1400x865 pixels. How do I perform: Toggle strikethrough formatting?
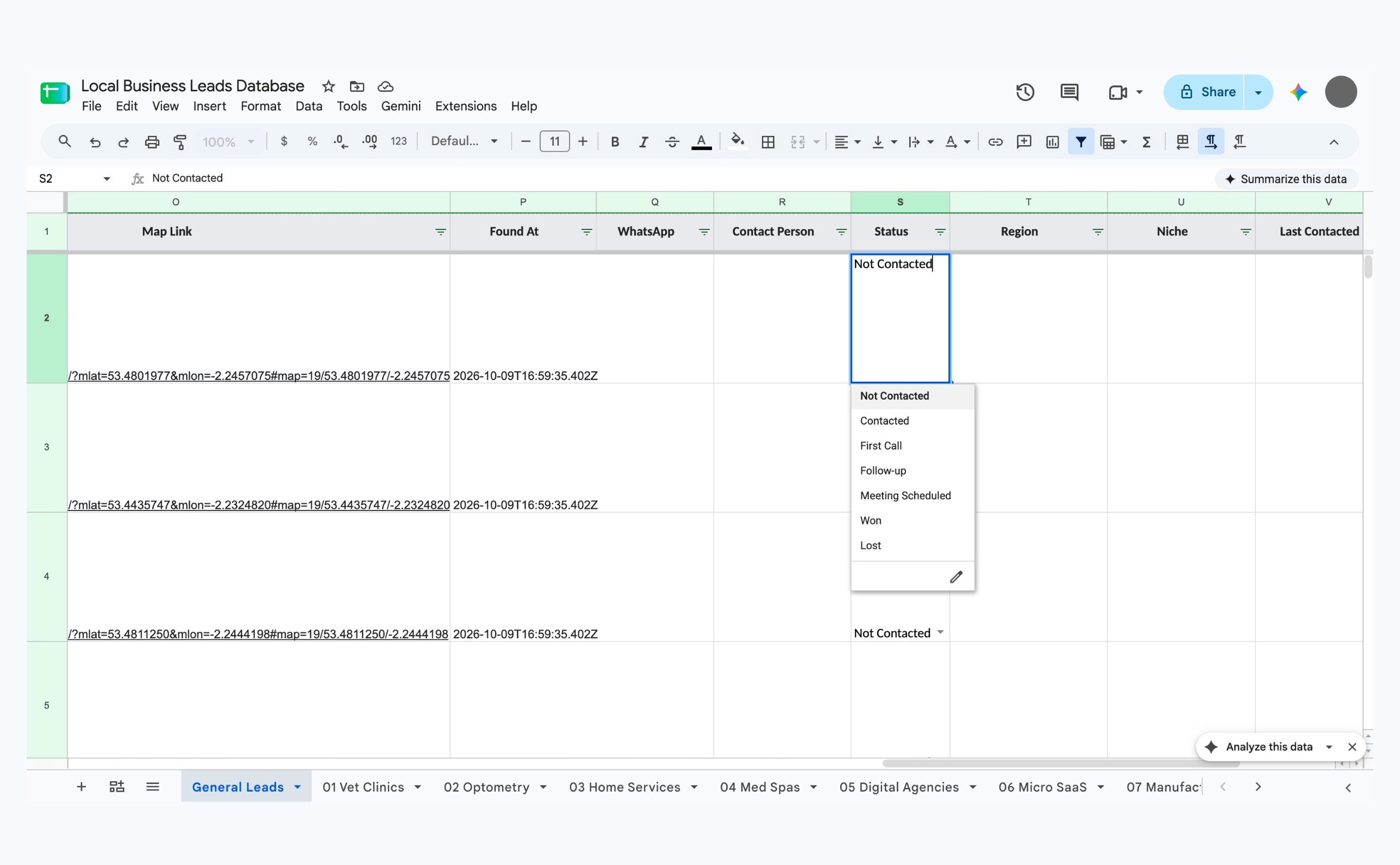[x=672, y=142]
